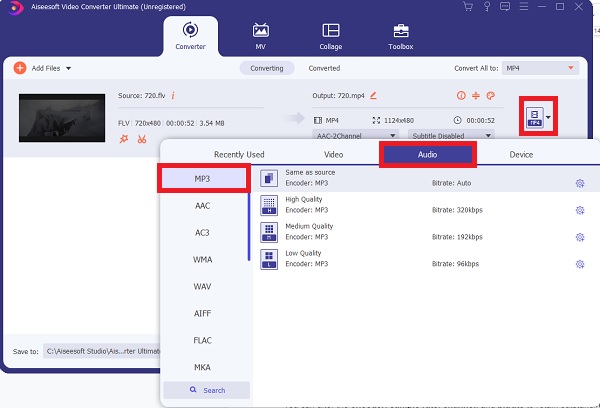Open the AAC-2Channel audio dropdown
Image resolution: width=600 pixels, height=408 pixels.
pos(355,135)
